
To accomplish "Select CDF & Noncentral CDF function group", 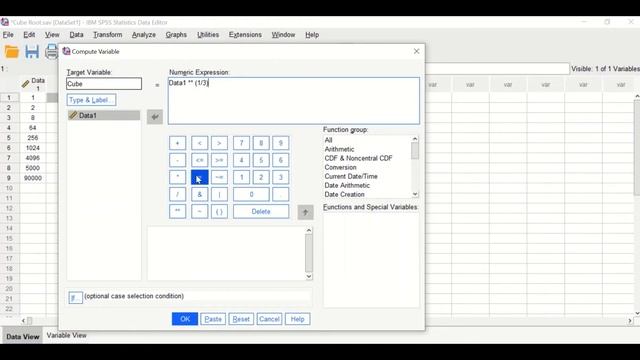I will point(358,158).
